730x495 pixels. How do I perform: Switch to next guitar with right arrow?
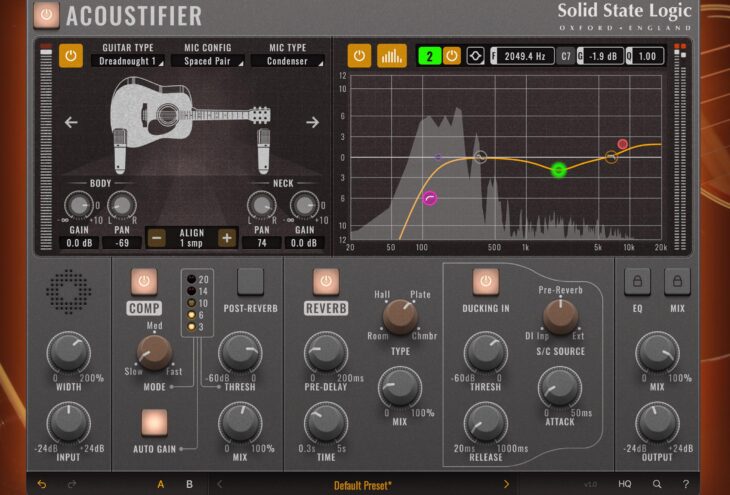[x=312, y=122]
